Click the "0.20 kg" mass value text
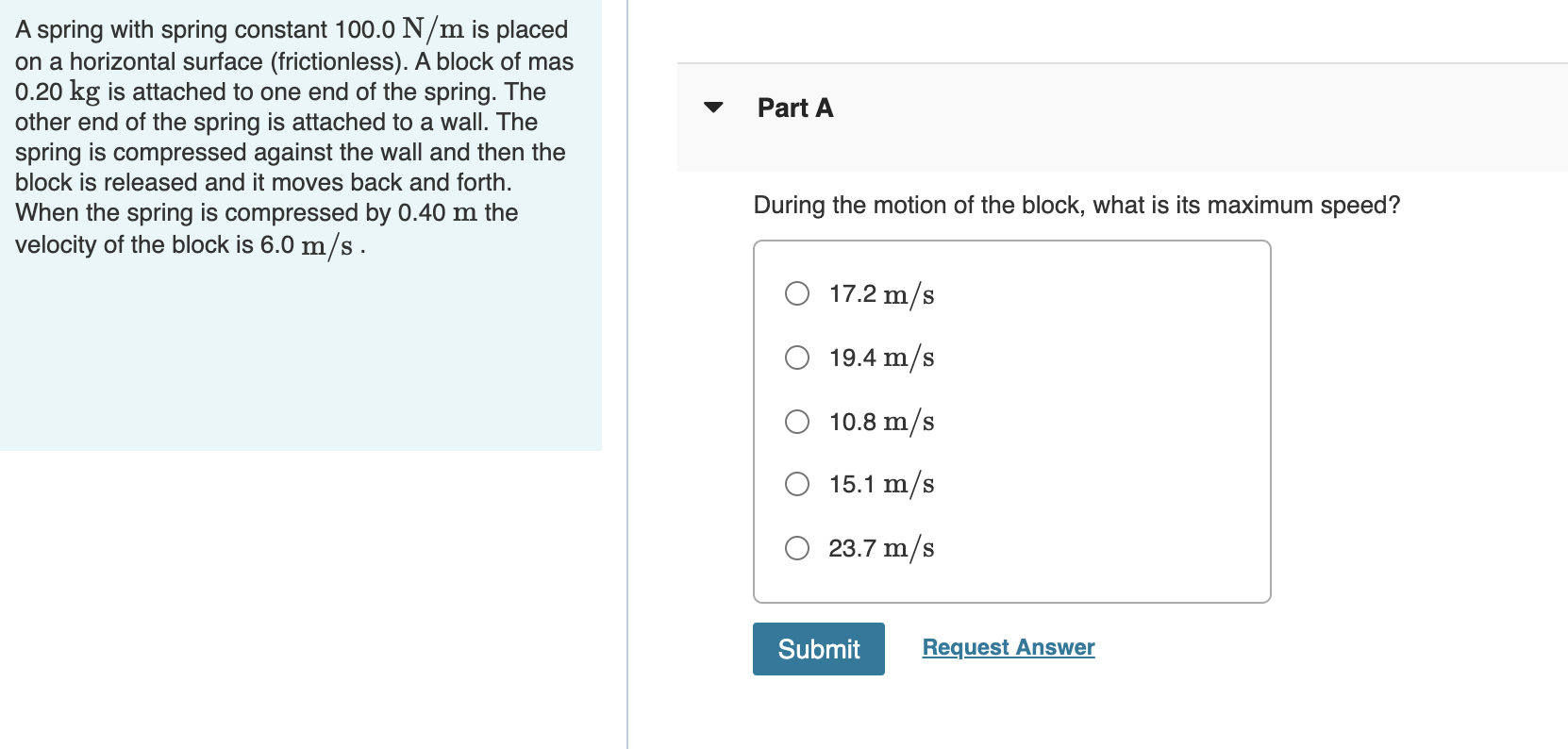1568x749 pixels. [58, 92]
